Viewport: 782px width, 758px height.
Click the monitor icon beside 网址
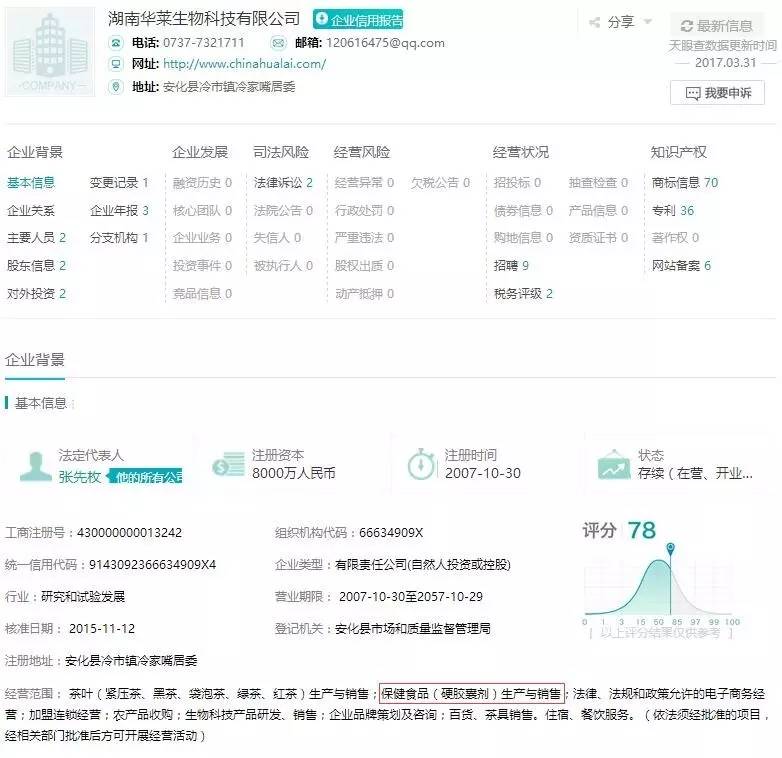116,64
